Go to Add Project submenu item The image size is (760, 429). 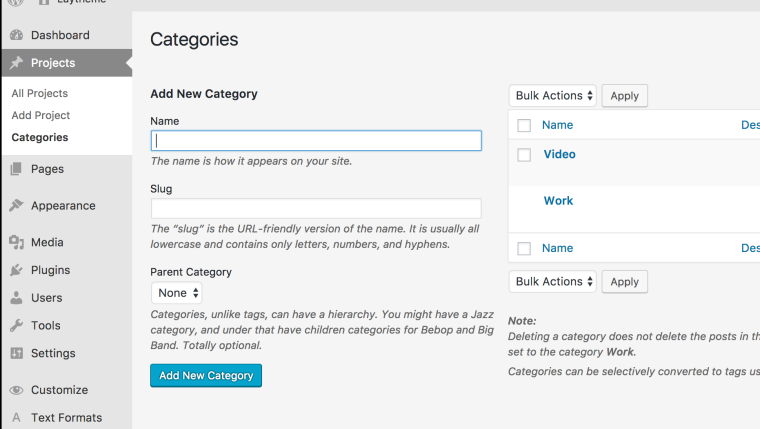(x=41, y=115)
